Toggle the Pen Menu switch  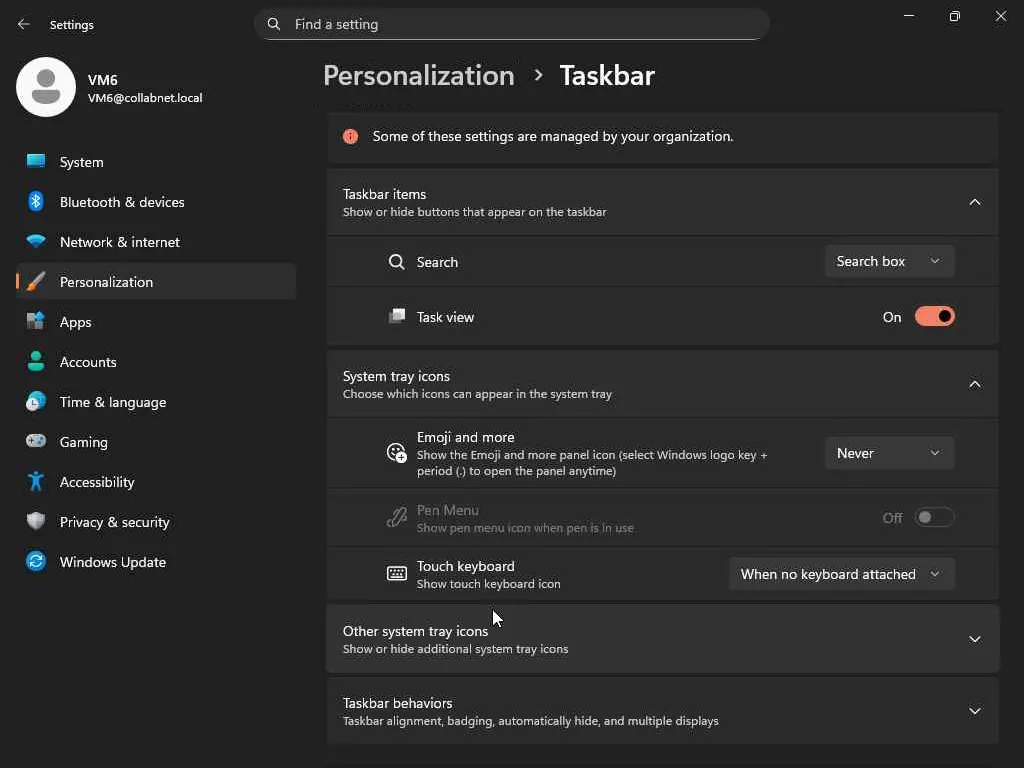[x=934, y=517]
